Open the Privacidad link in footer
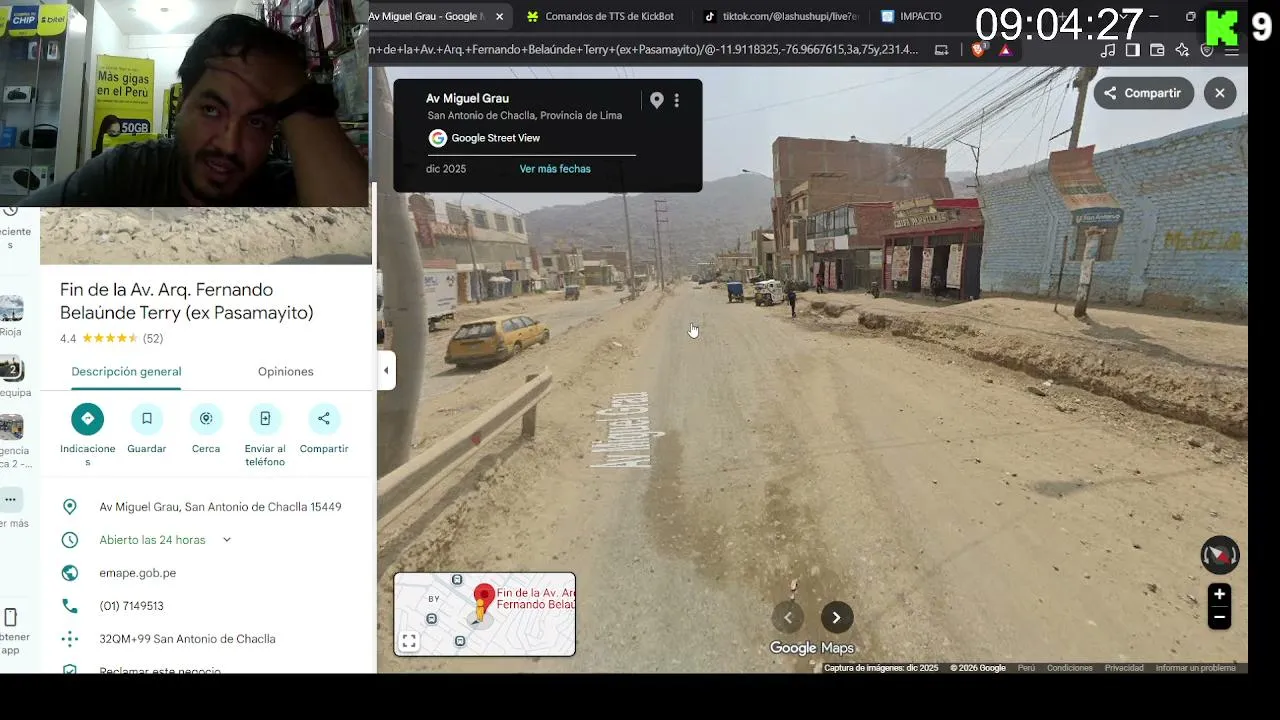The height and width of the screenshot is (720, 1280). click(1124, 668)
